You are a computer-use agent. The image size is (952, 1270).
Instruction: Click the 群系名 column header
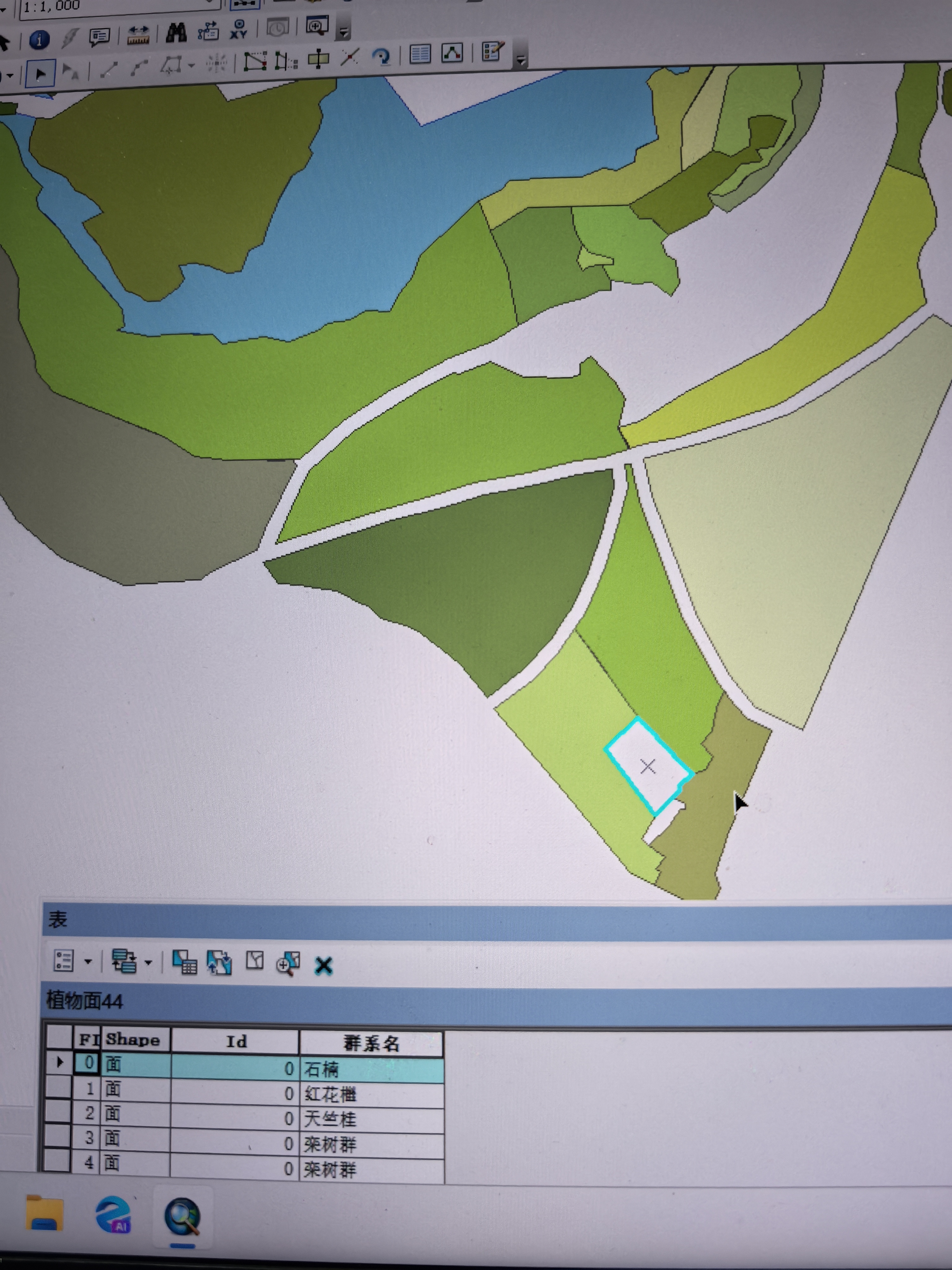[371, 1043]
